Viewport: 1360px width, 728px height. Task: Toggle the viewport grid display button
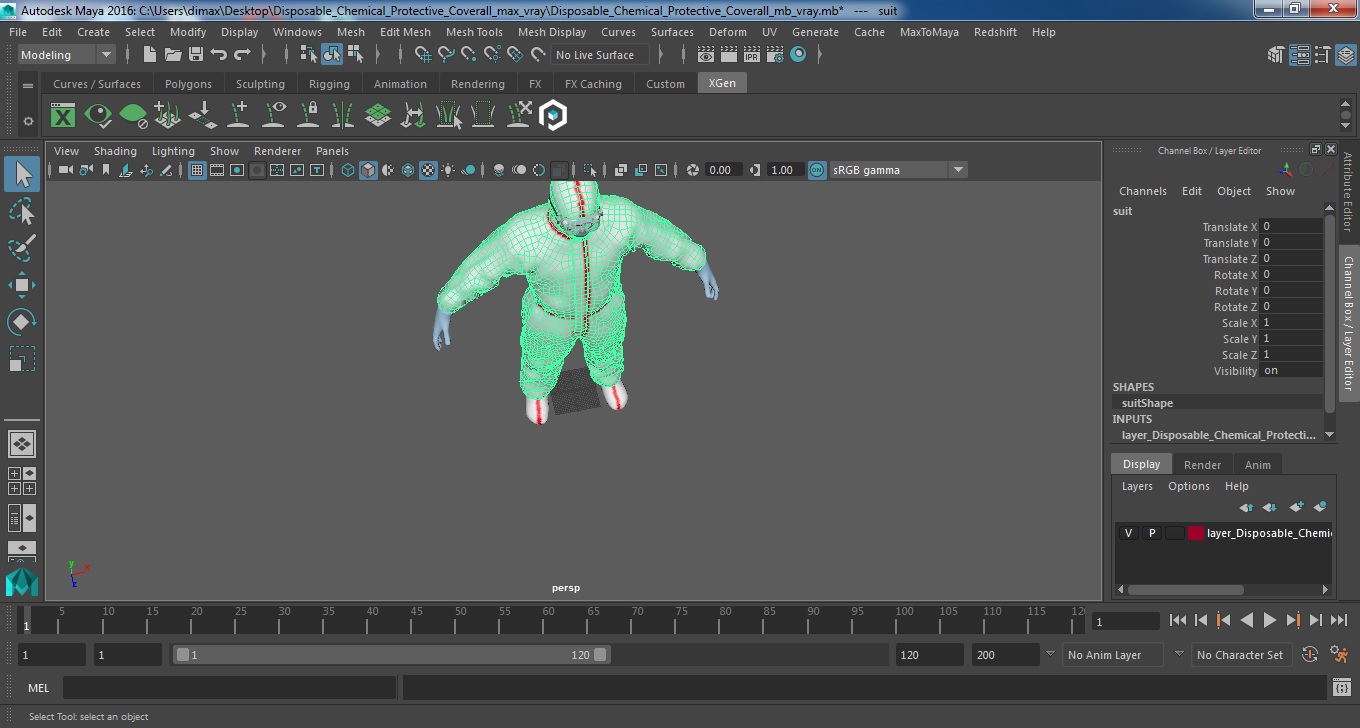pyautogui.click(x=197, y=170)
